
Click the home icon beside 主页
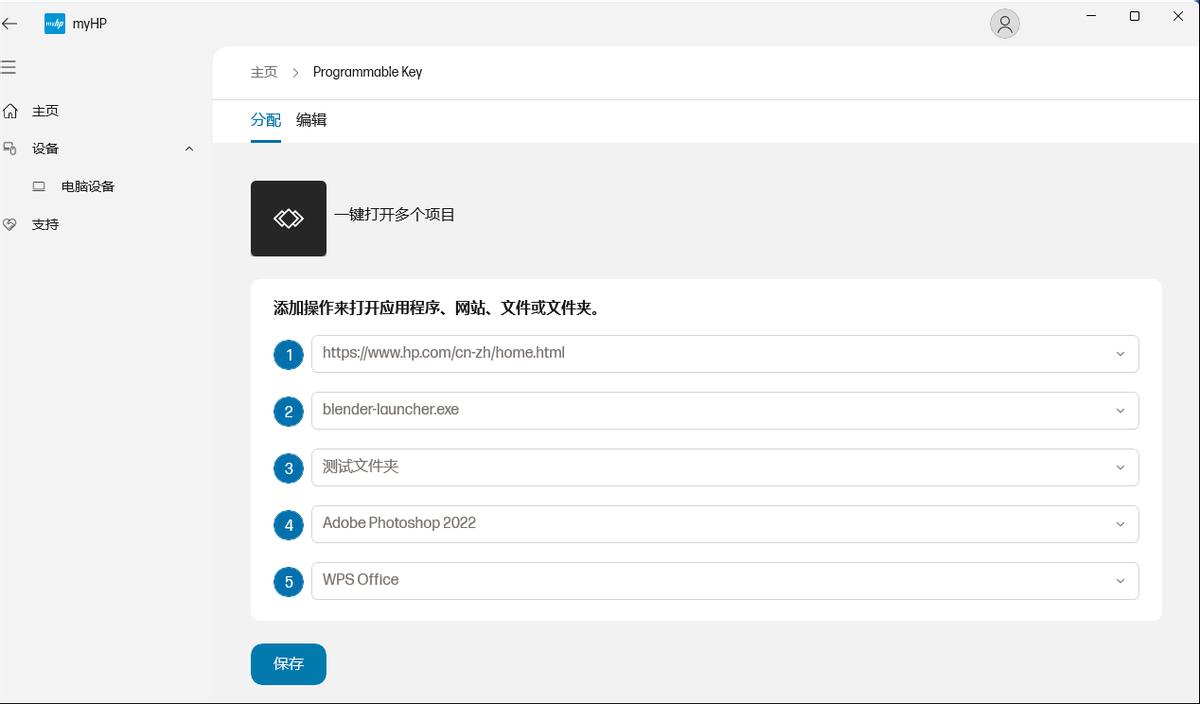(x=10, y=111)
